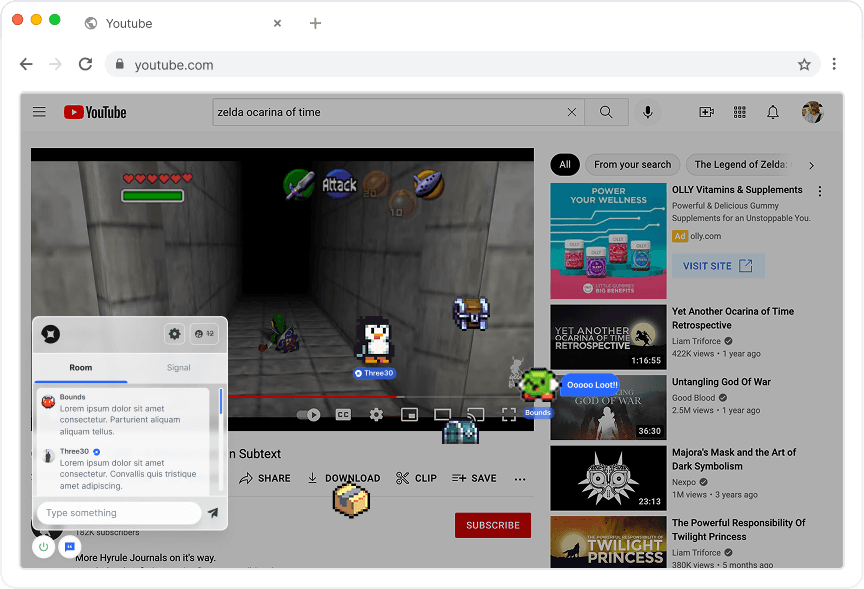Click the Type something chat input
The width and height of the screenshot is (864, 589).
119,513
